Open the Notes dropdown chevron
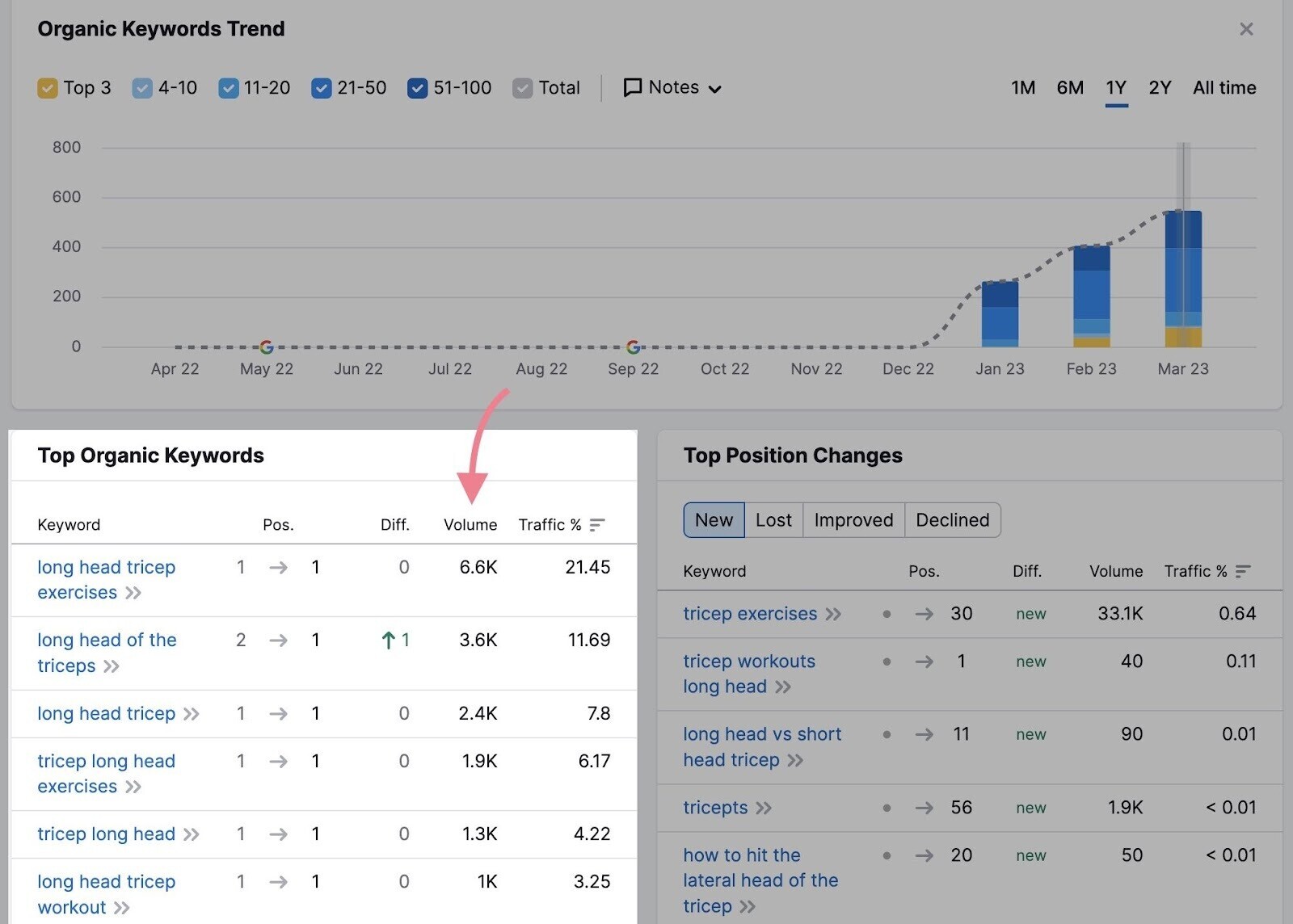Screen dimensions: 1293x924 pos(716,89)
